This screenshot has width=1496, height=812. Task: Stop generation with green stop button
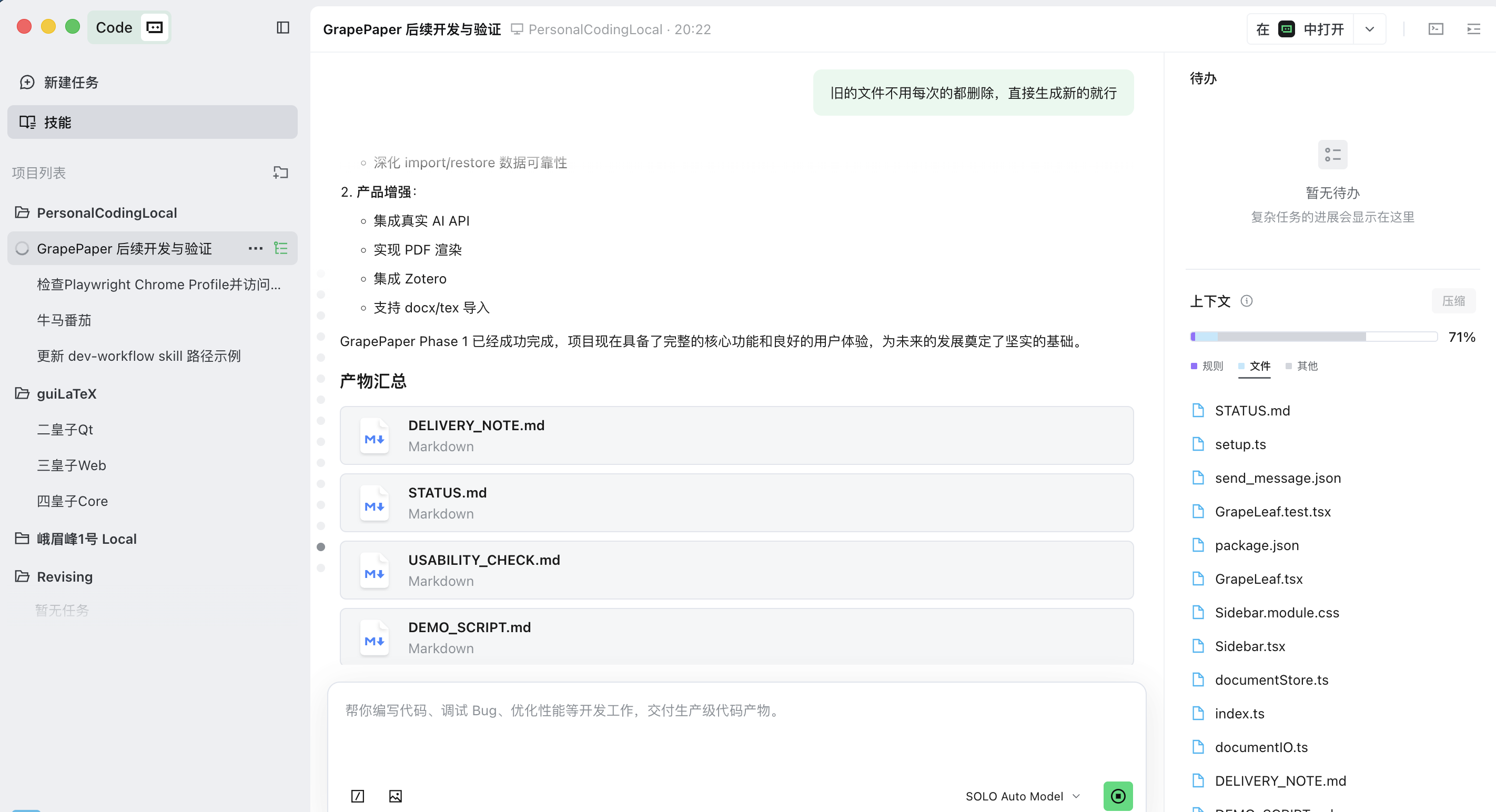(1117, 796)
